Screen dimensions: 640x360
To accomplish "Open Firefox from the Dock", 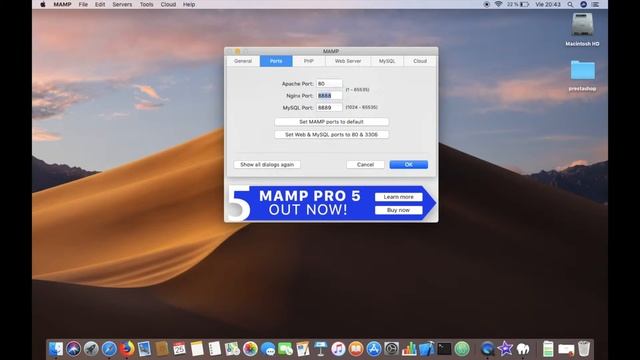I will (x=127, y=349).
